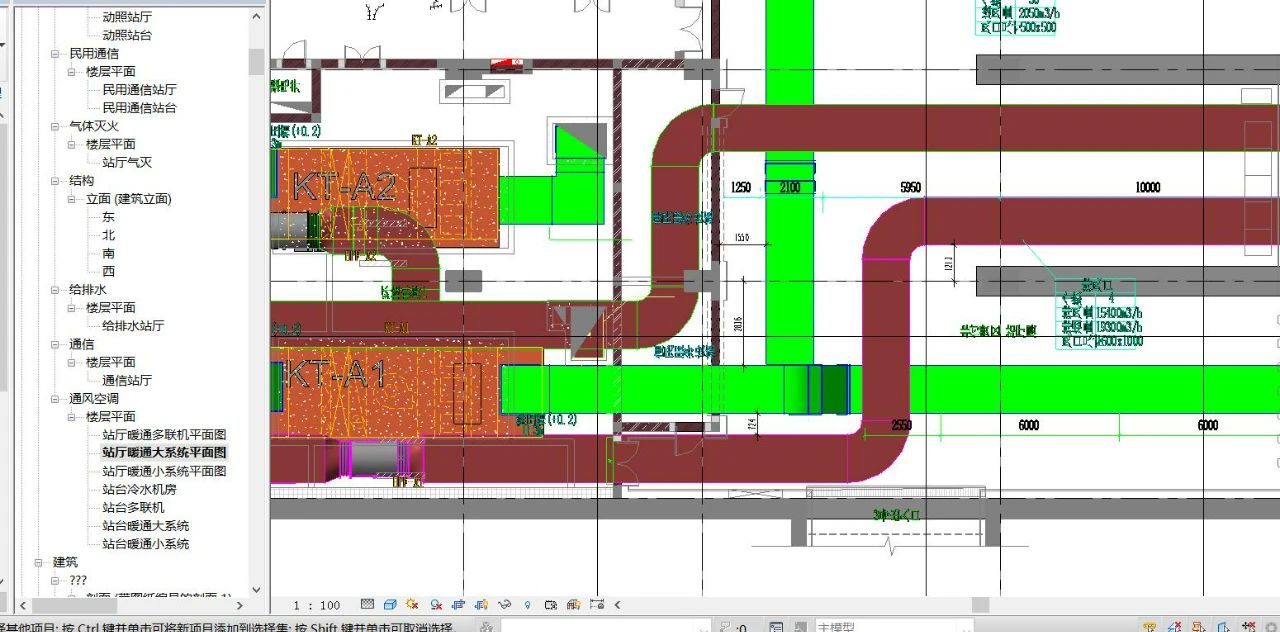Open the 南 elevation view

click(108, 253)
